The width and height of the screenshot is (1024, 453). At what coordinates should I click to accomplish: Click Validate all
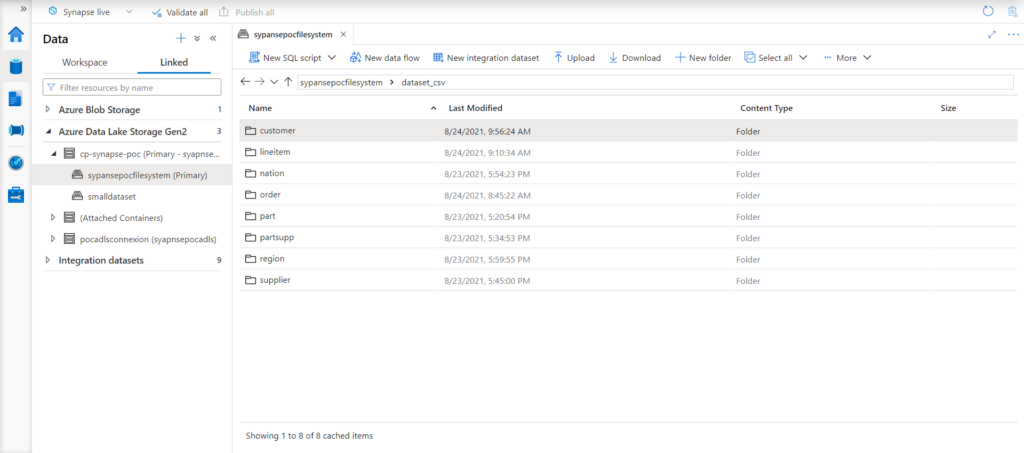pyautogui.click(x=179, y=12)
